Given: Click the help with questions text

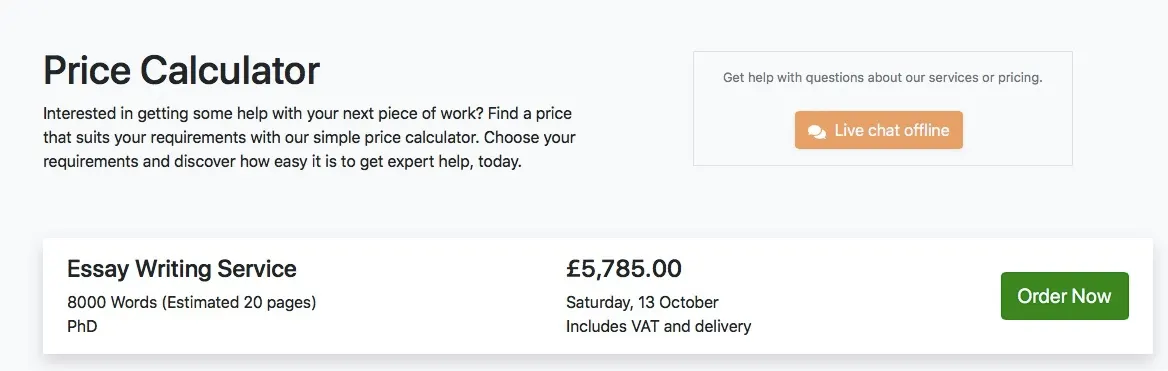Looking at the screenshot, I should coord(882,77).
